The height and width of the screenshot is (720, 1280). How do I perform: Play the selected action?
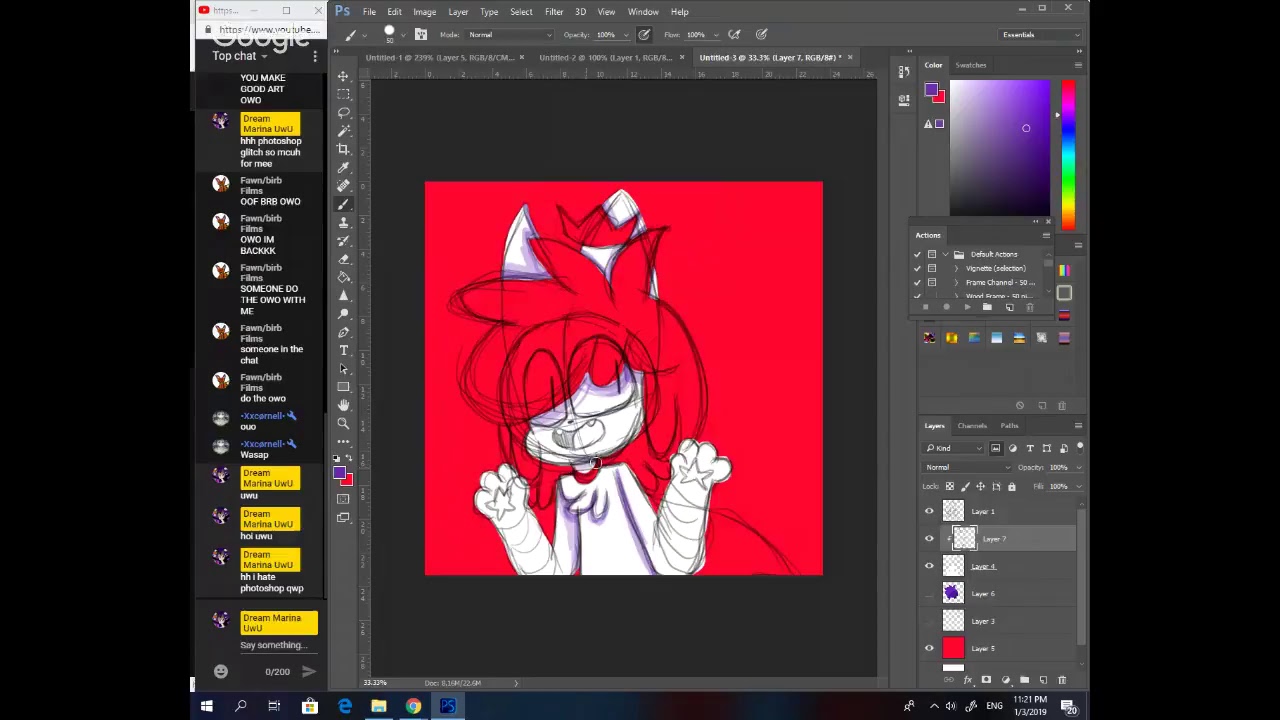click(x=967, y=307)
